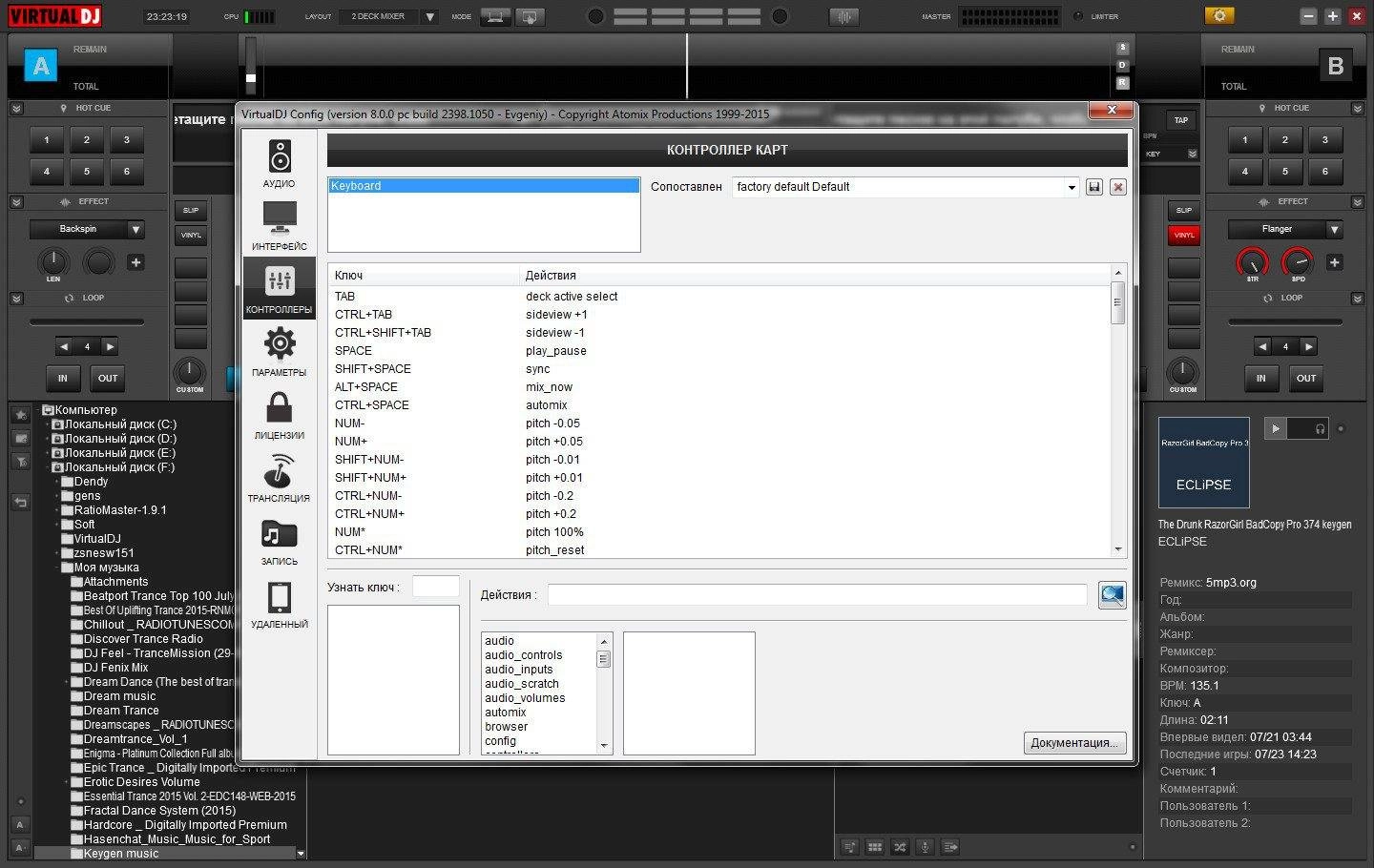The height and width of the screenshot is (868, 1374).
Task: Collapse the Моя музыка folder
Action: (56, 568)
